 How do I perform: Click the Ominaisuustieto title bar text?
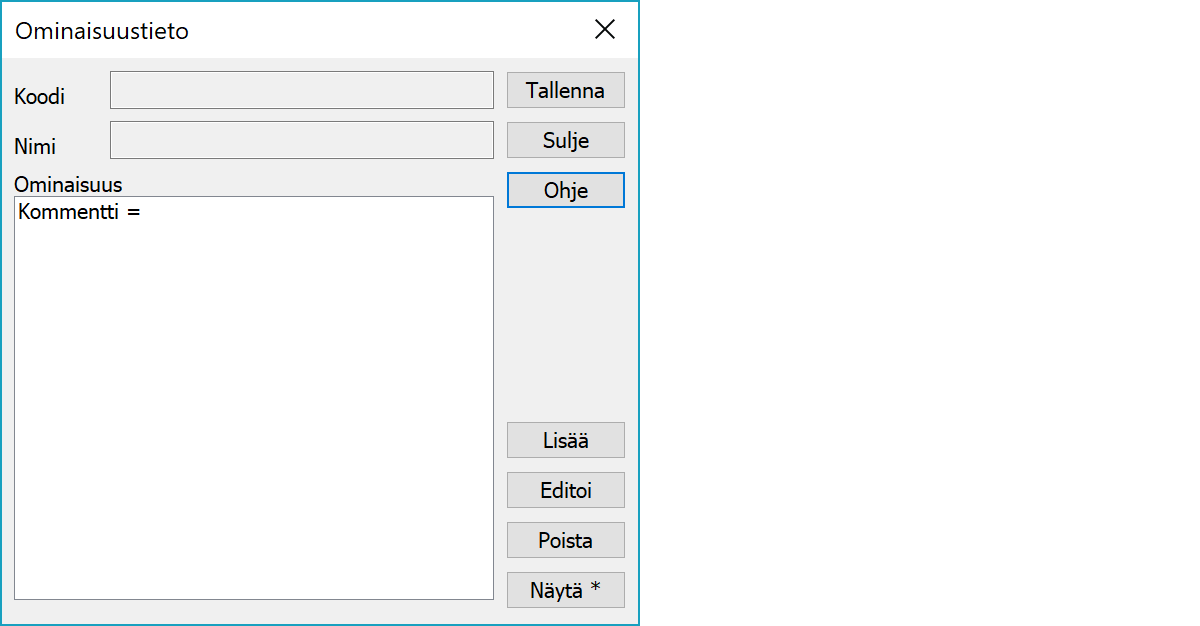(x=102, y=31)
